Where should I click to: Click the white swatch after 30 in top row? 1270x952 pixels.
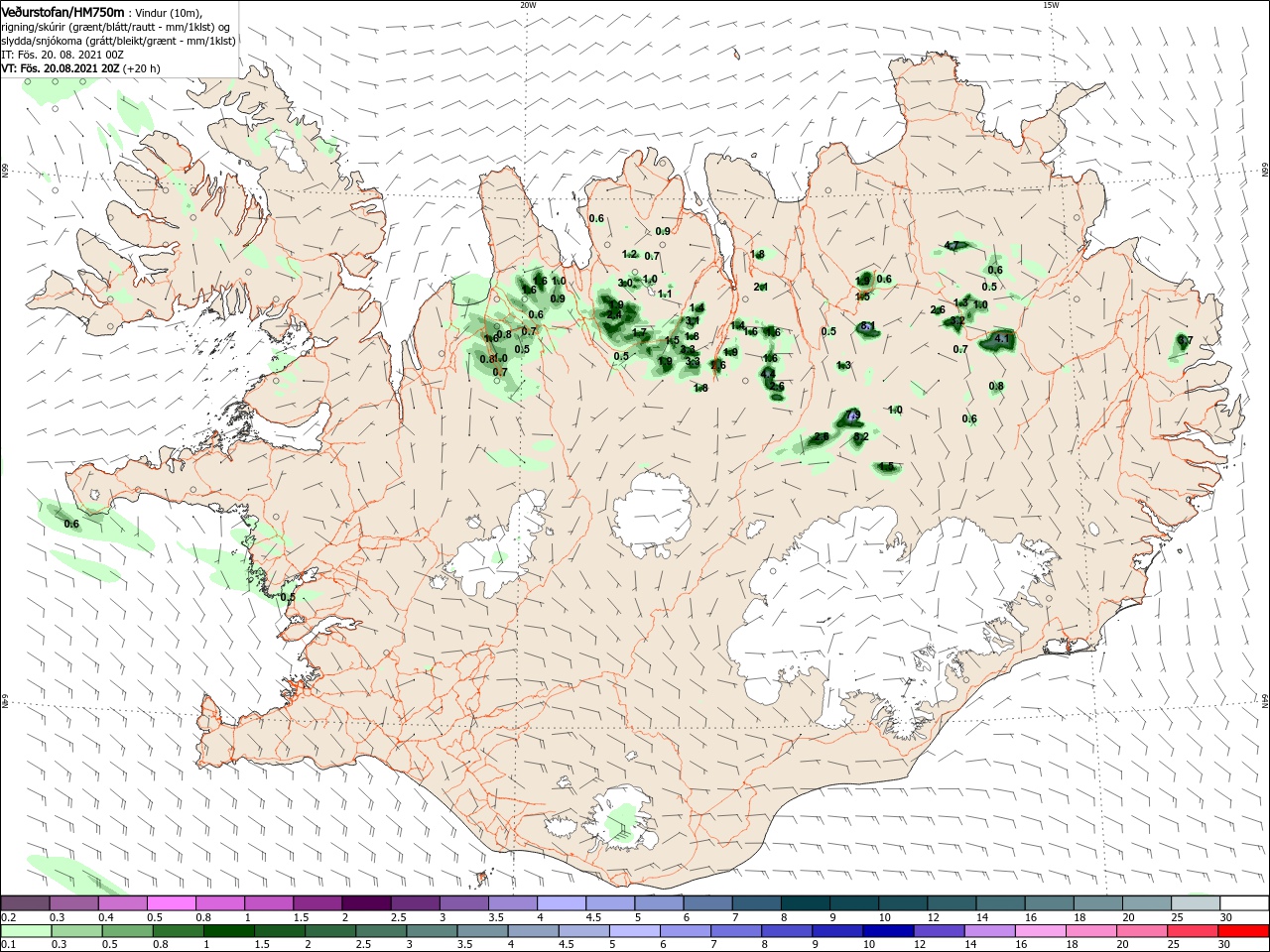point(1243,903)
